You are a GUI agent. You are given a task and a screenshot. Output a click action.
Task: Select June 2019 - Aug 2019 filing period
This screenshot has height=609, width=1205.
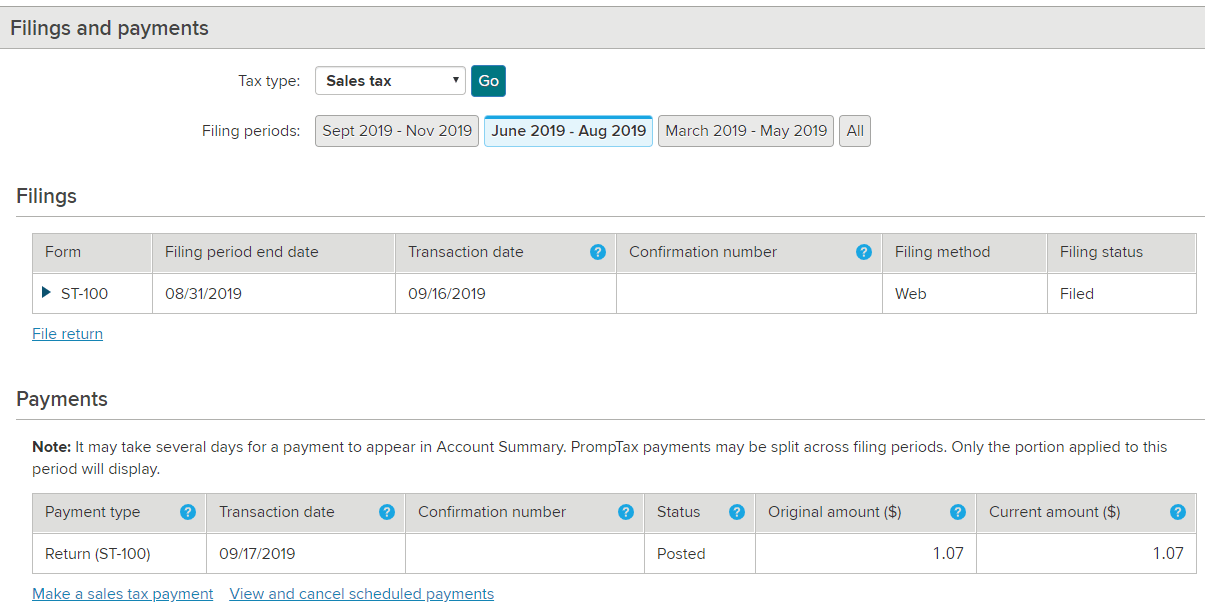[568, 131]
